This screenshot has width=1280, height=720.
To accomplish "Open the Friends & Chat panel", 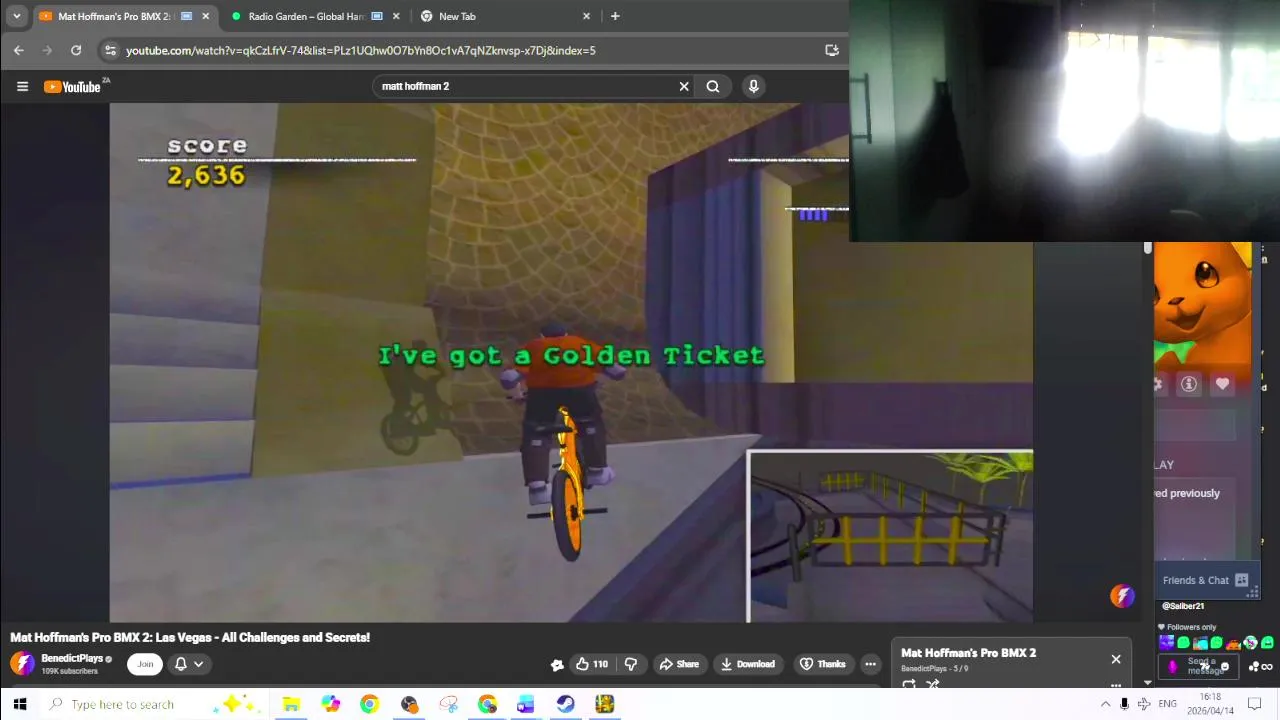I will [1205, 580].
